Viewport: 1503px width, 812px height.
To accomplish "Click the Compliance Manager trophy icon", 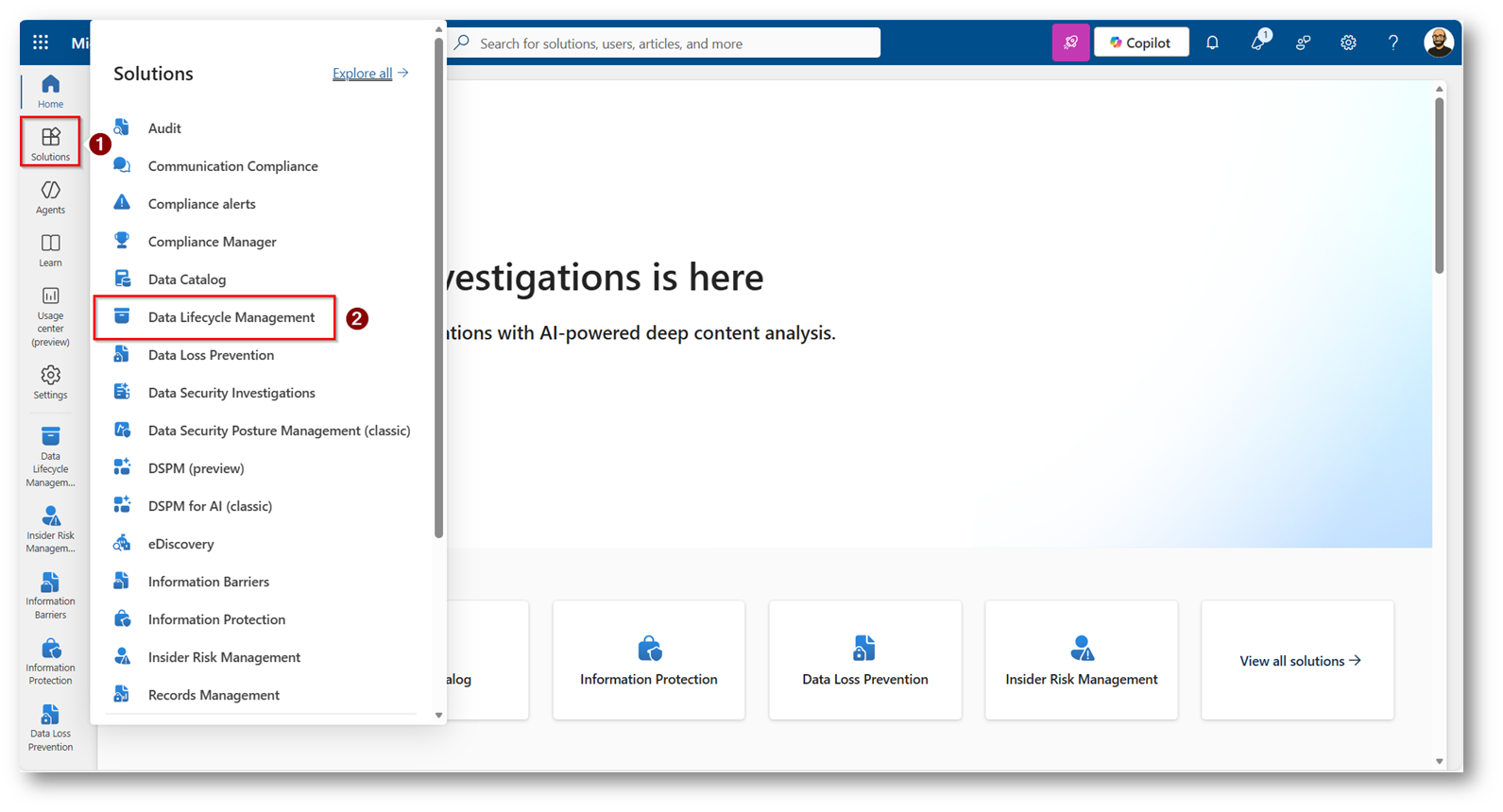I will [x=122, y=241].
